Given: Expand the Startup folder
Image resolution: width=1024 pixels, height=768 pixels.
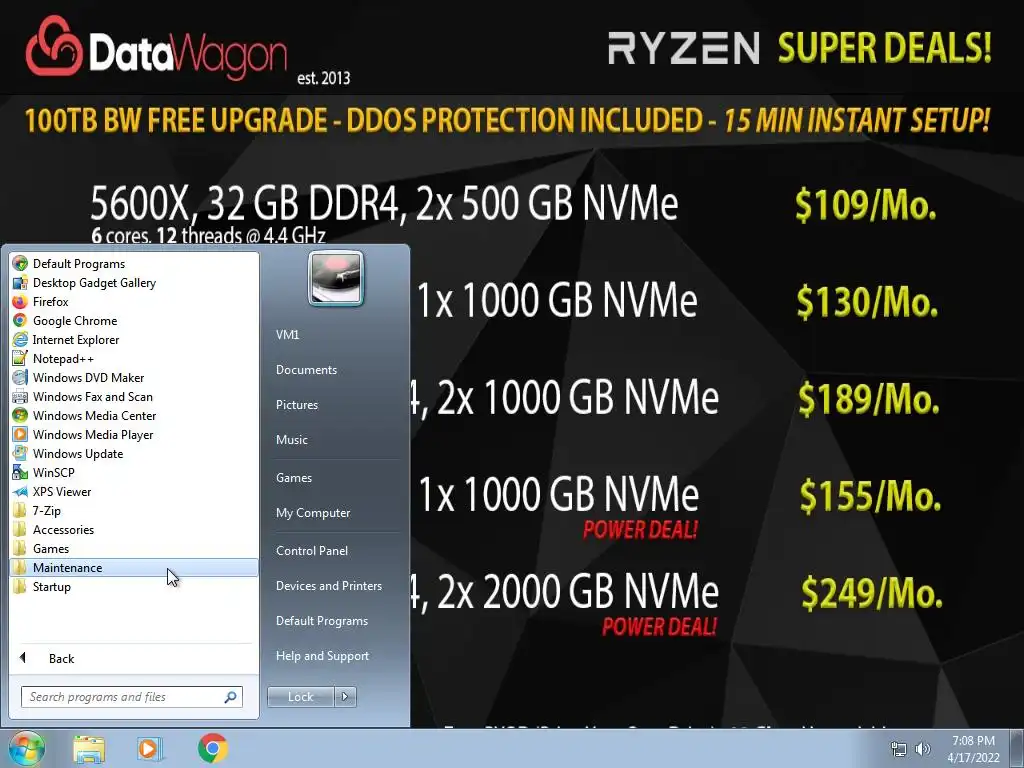Looking at the screenshot, I should click(134, 586).
